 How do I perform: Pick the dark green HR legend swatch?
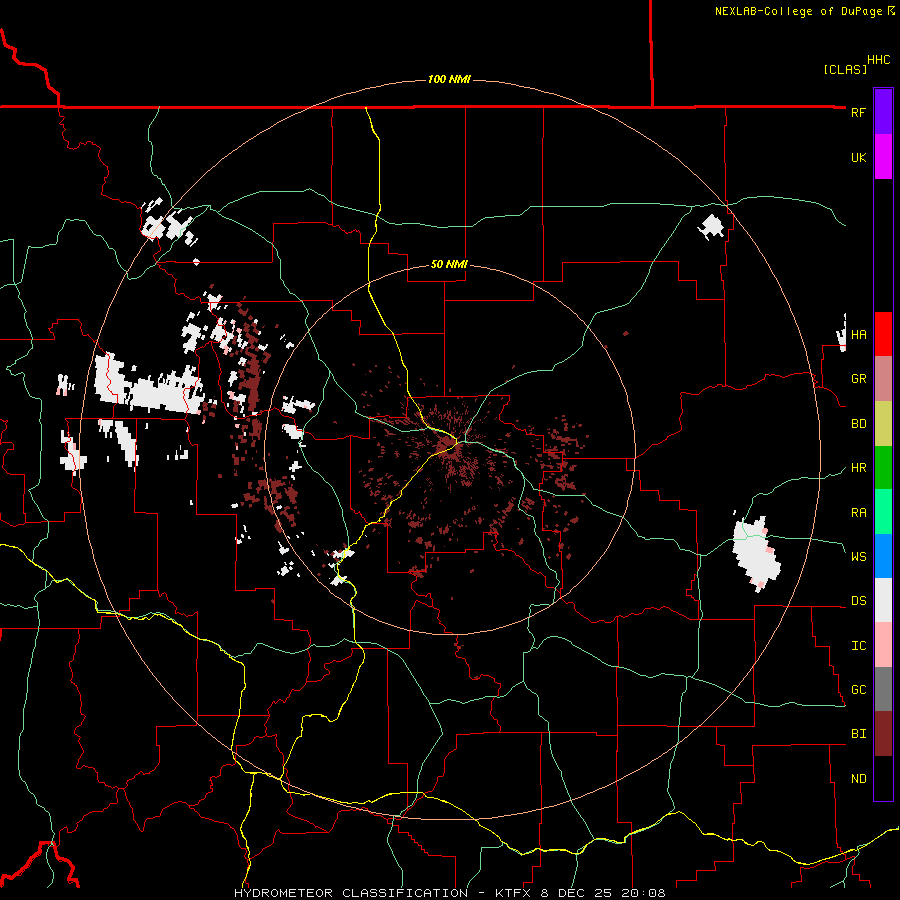883,467
